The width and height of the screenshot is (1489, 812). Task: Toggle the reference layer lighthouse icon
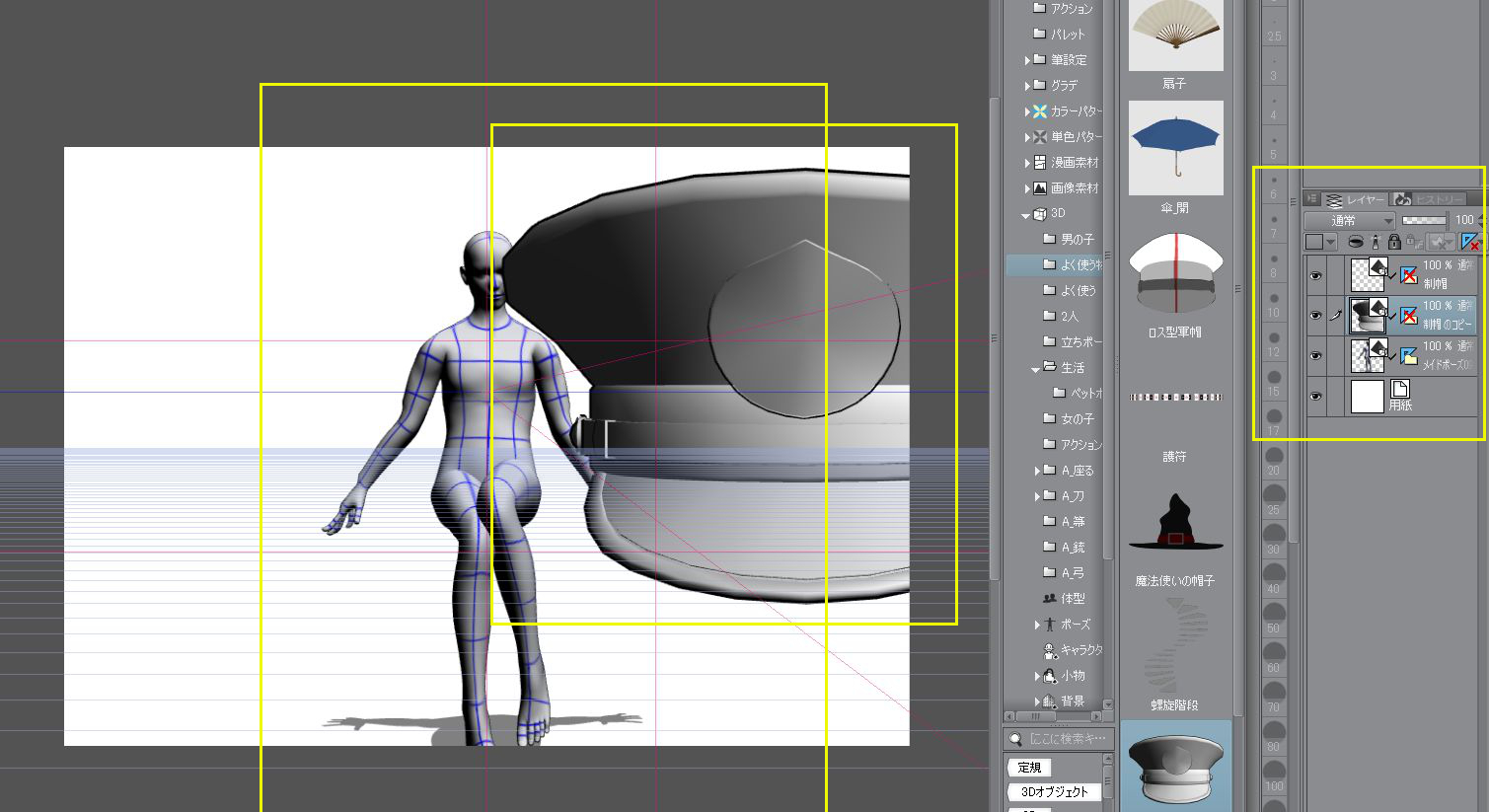[1375, 242]
